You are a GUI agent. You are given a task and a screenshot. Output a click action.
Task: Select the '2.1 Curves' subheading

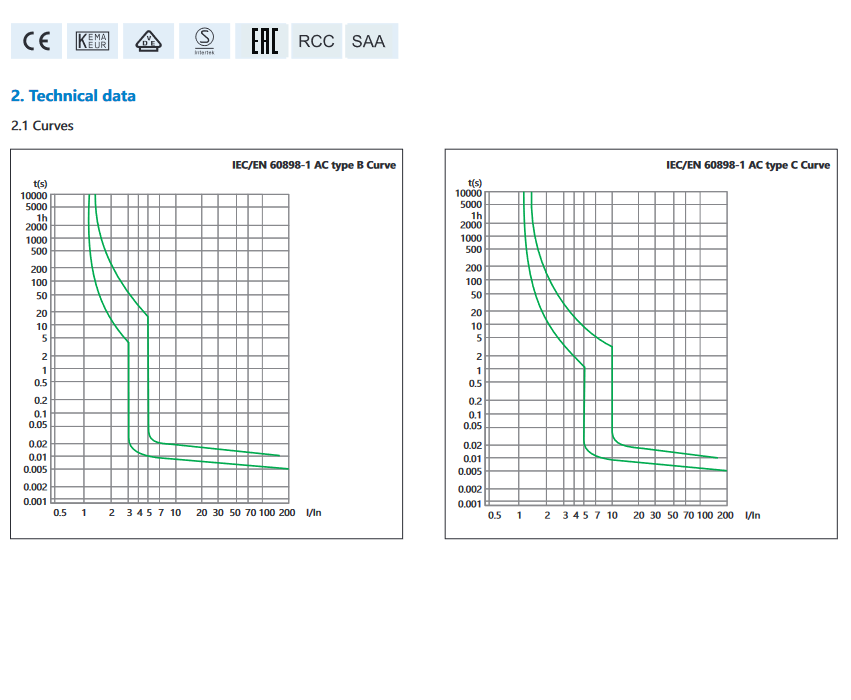(x=42, y=126)
